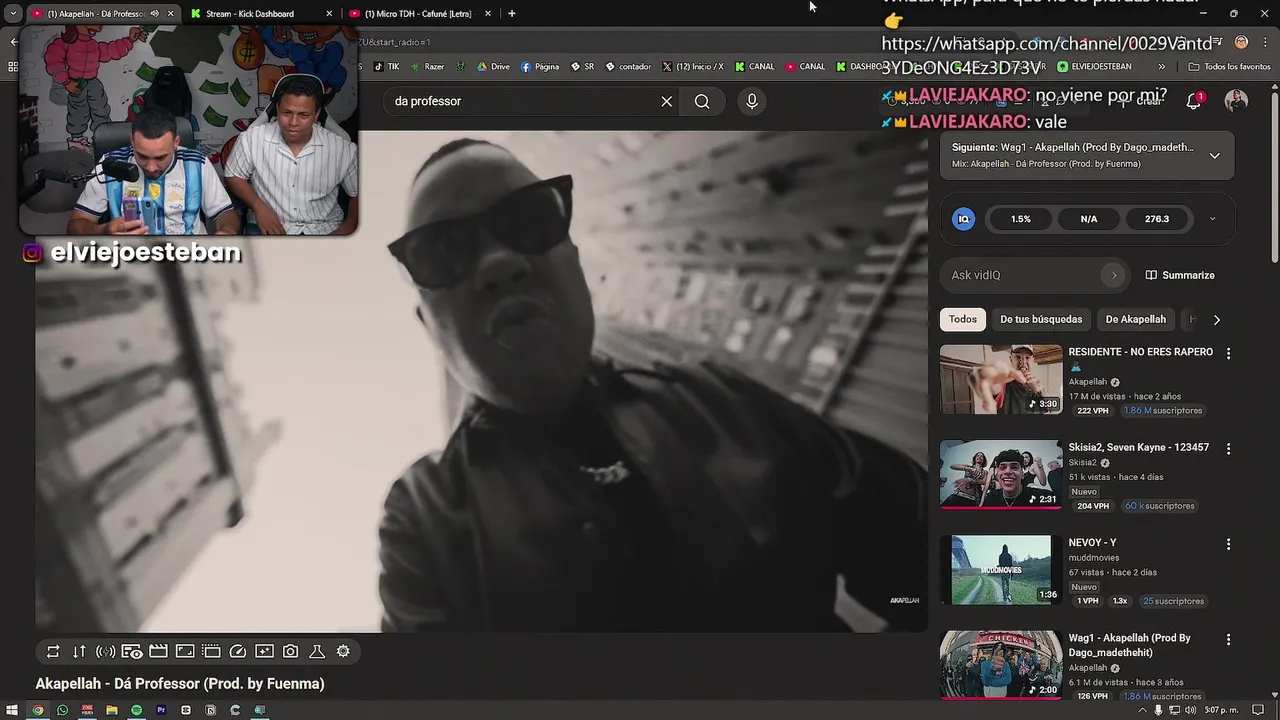The height and width of the screenshot is (720, 1280).
Task: Open the 'NEVOY - Y' title link
Action: tap(1092, 543)
